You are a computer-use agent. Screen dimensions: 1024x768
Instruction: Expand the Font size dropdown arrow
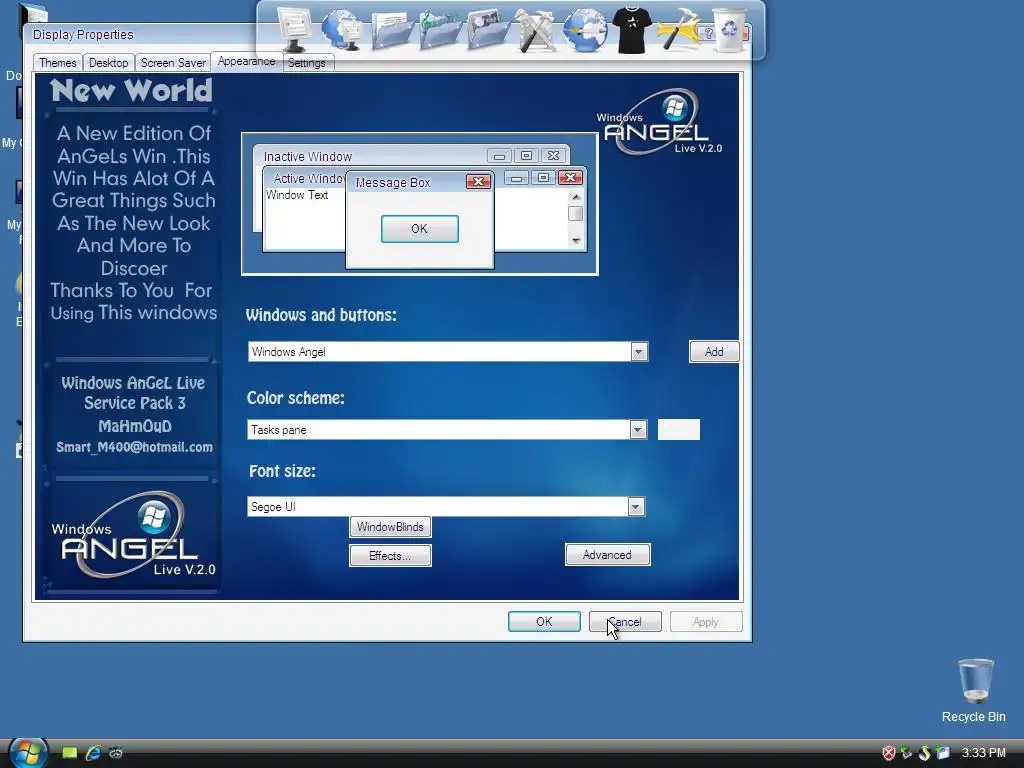click(x=635, y=507)
